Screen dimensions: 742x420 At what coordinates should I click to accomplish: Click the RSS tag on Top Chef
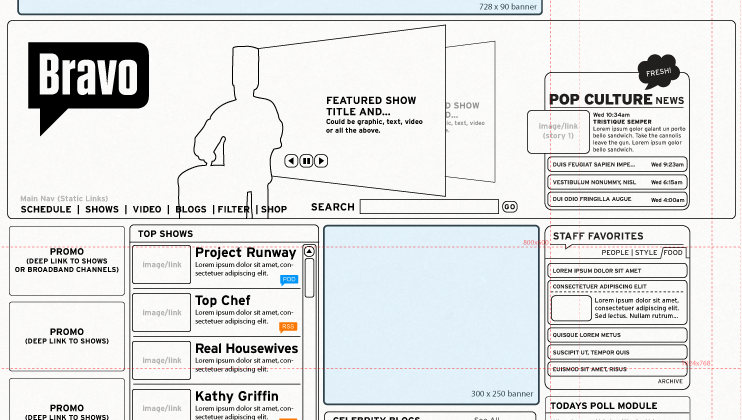pos(288,327)
